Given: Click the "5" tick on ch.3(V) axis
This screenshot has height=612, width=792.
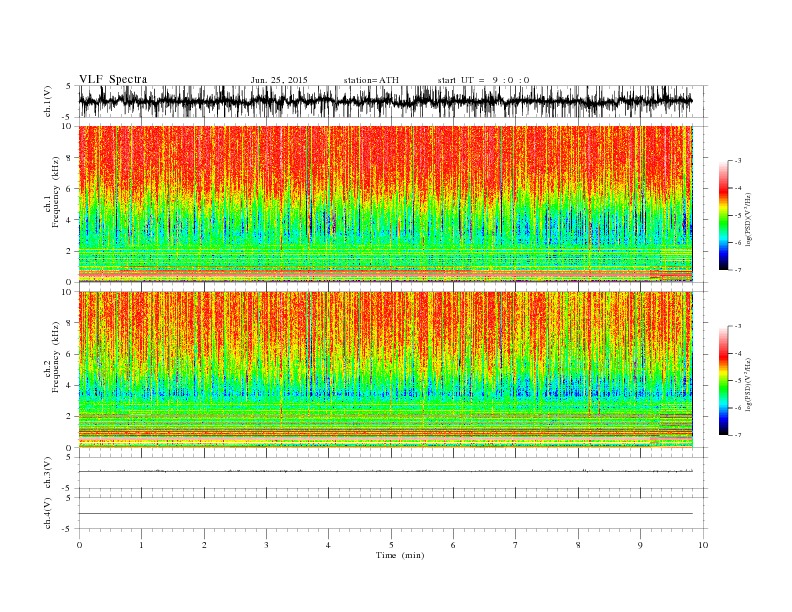Looking at the screenshot, I should (x=70, y=457).
